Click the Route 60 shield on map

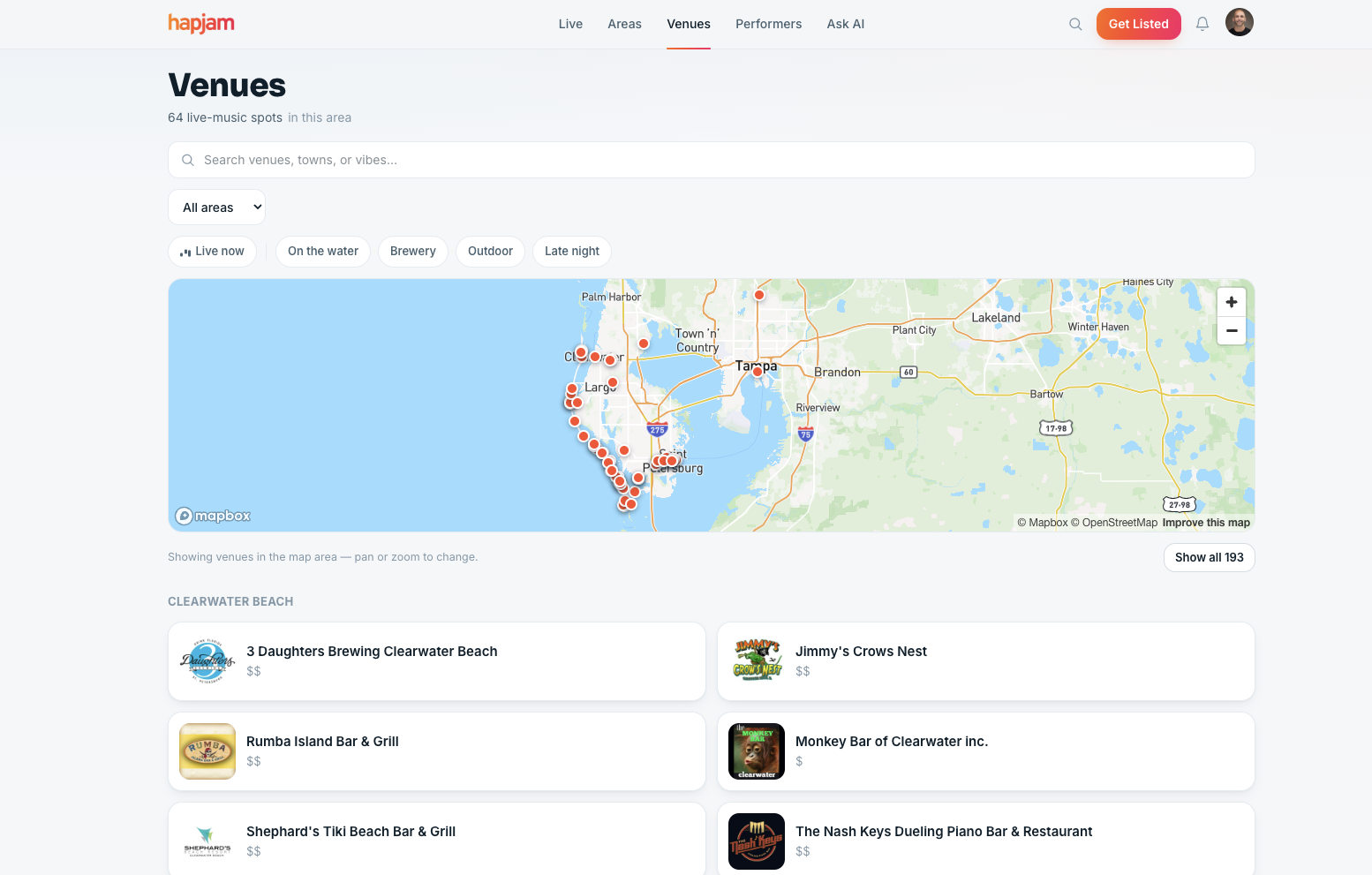point(908,372)
